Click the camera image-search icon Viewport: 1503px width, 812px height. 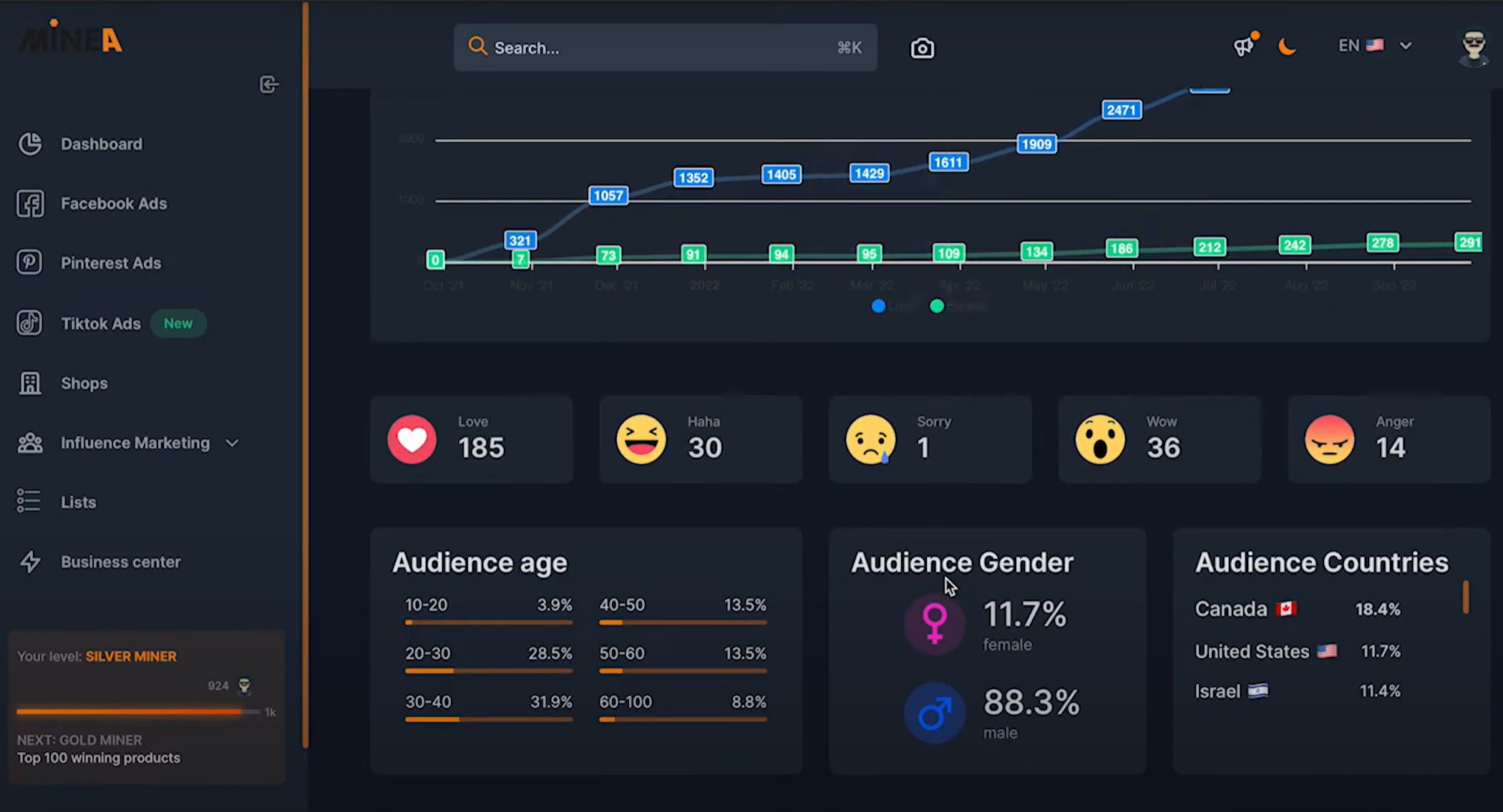click(922, 47)
